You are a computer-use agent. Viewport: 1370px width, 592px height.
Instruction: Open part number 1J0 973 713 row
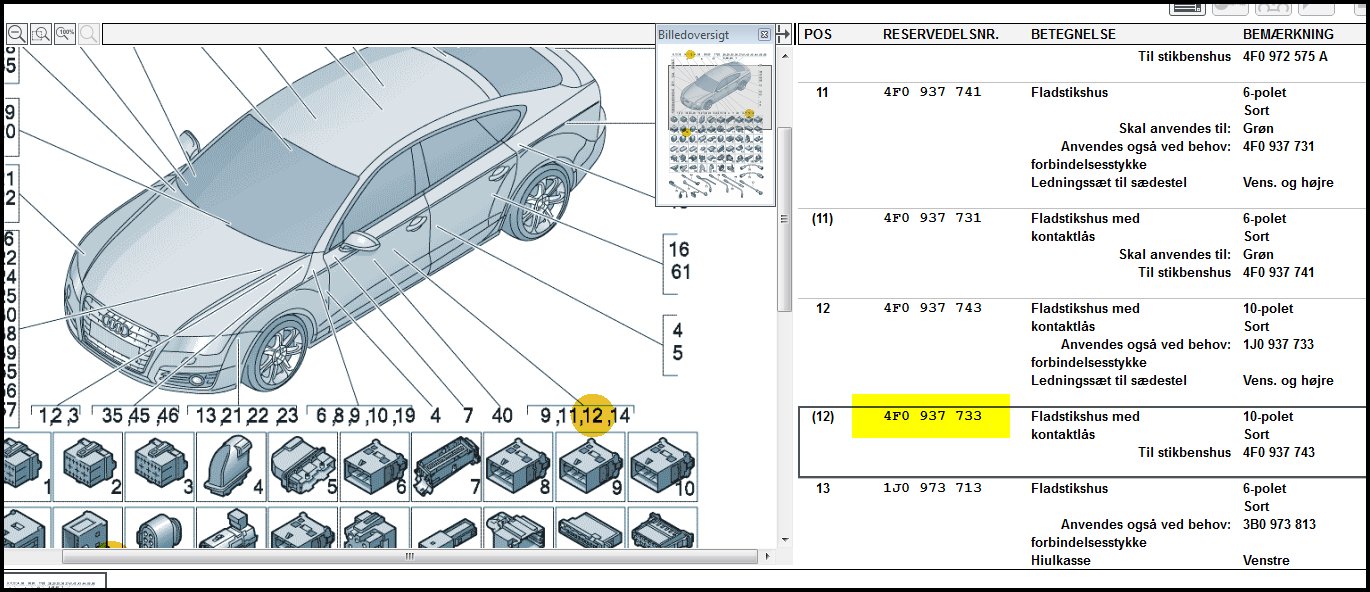pyautogui.click(x=932, y=488)
